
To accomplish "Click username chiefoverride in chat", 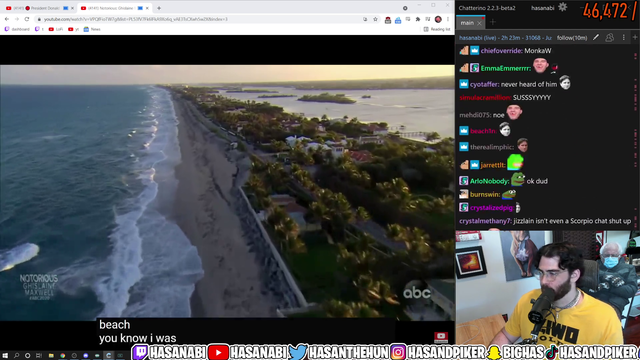I will coord(502,51).
